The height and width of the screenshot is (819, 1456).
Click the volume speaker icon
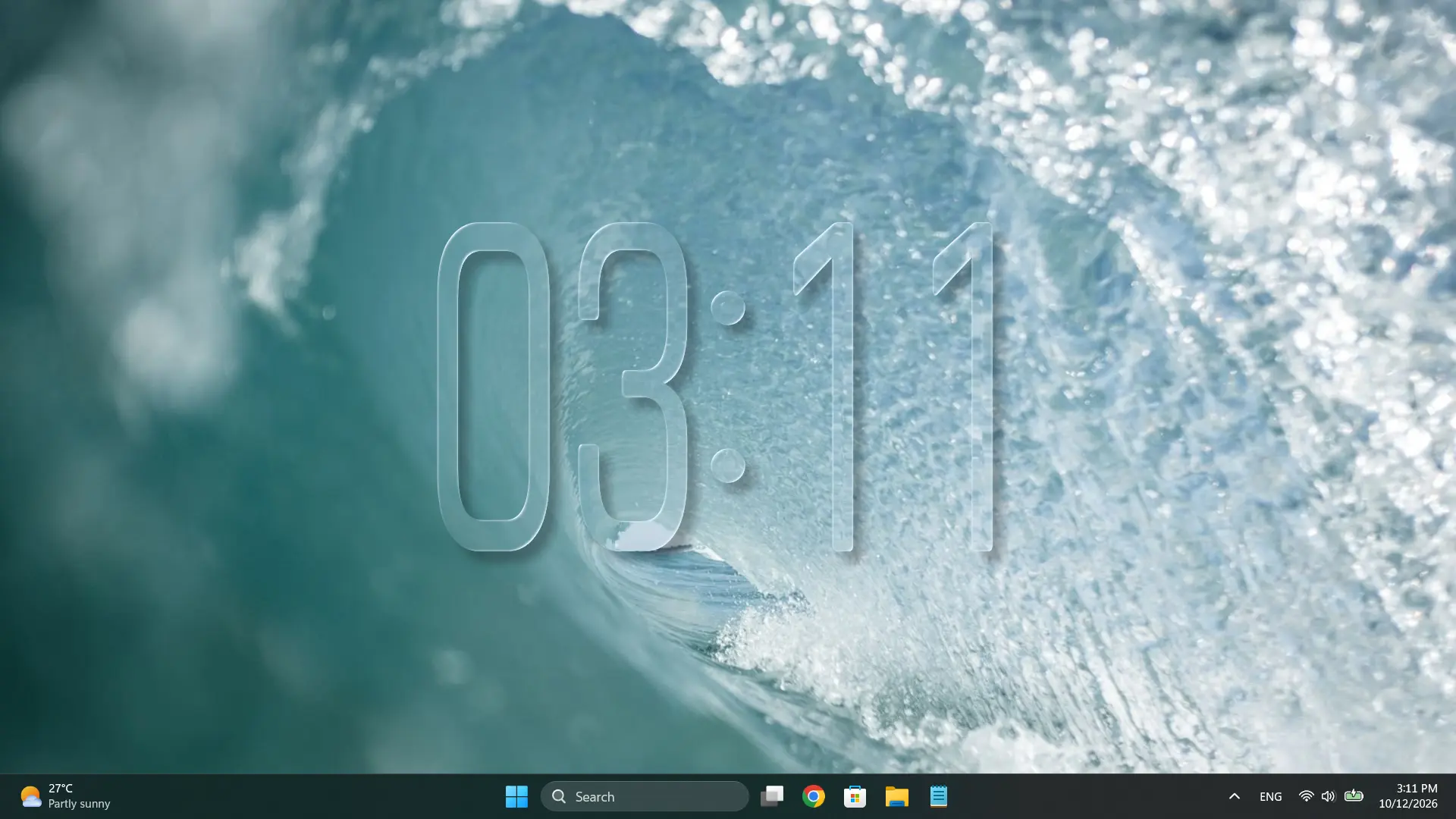coord(1328,796)
